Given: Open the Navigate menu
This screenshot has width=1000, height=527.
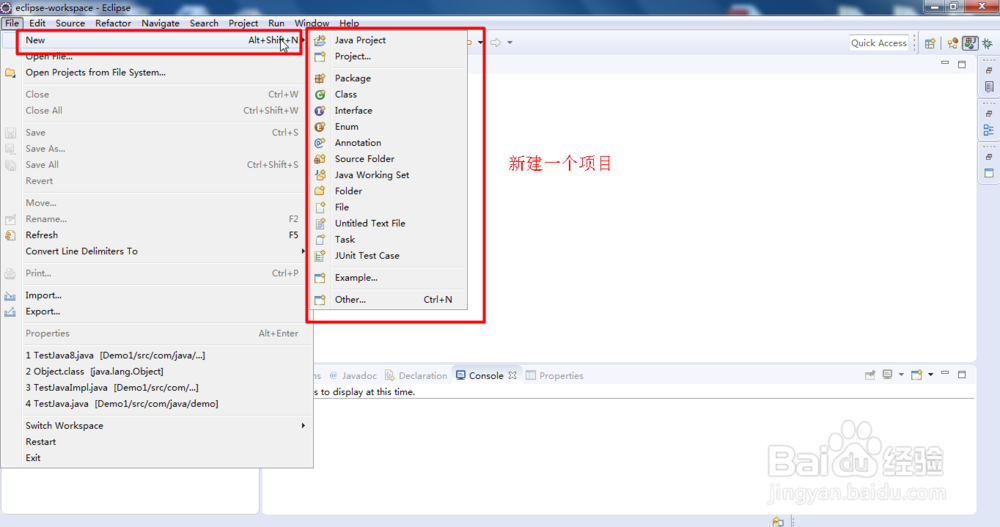Looking at the screenshot, I should tap(160, 23).
